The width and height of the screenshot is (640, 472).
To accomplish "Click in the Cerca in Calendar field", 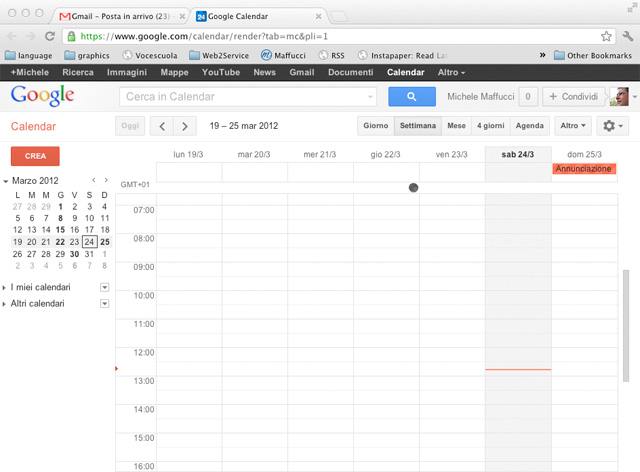I will tap(245, 96).
